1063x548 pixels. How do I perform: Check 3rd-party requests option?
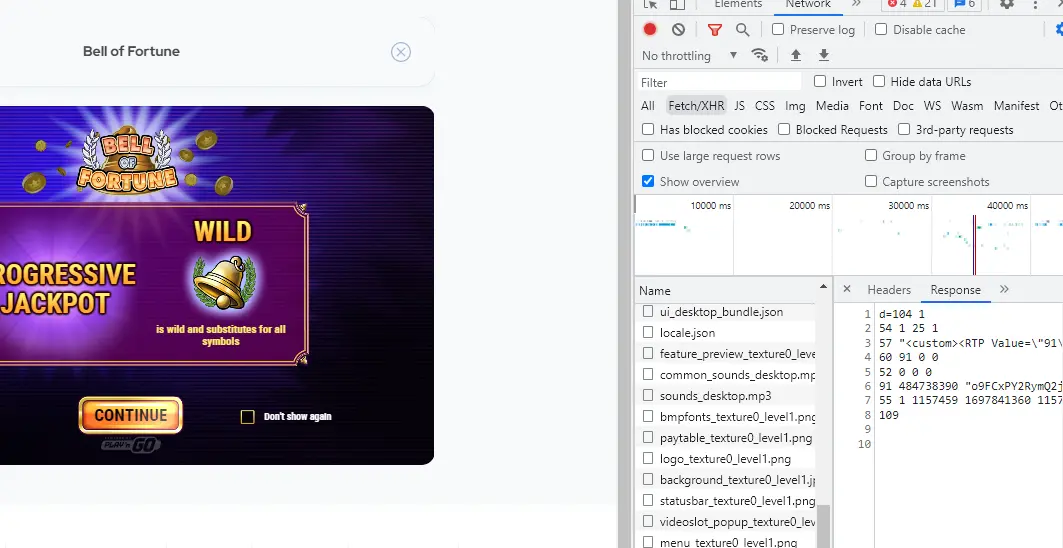904,129
